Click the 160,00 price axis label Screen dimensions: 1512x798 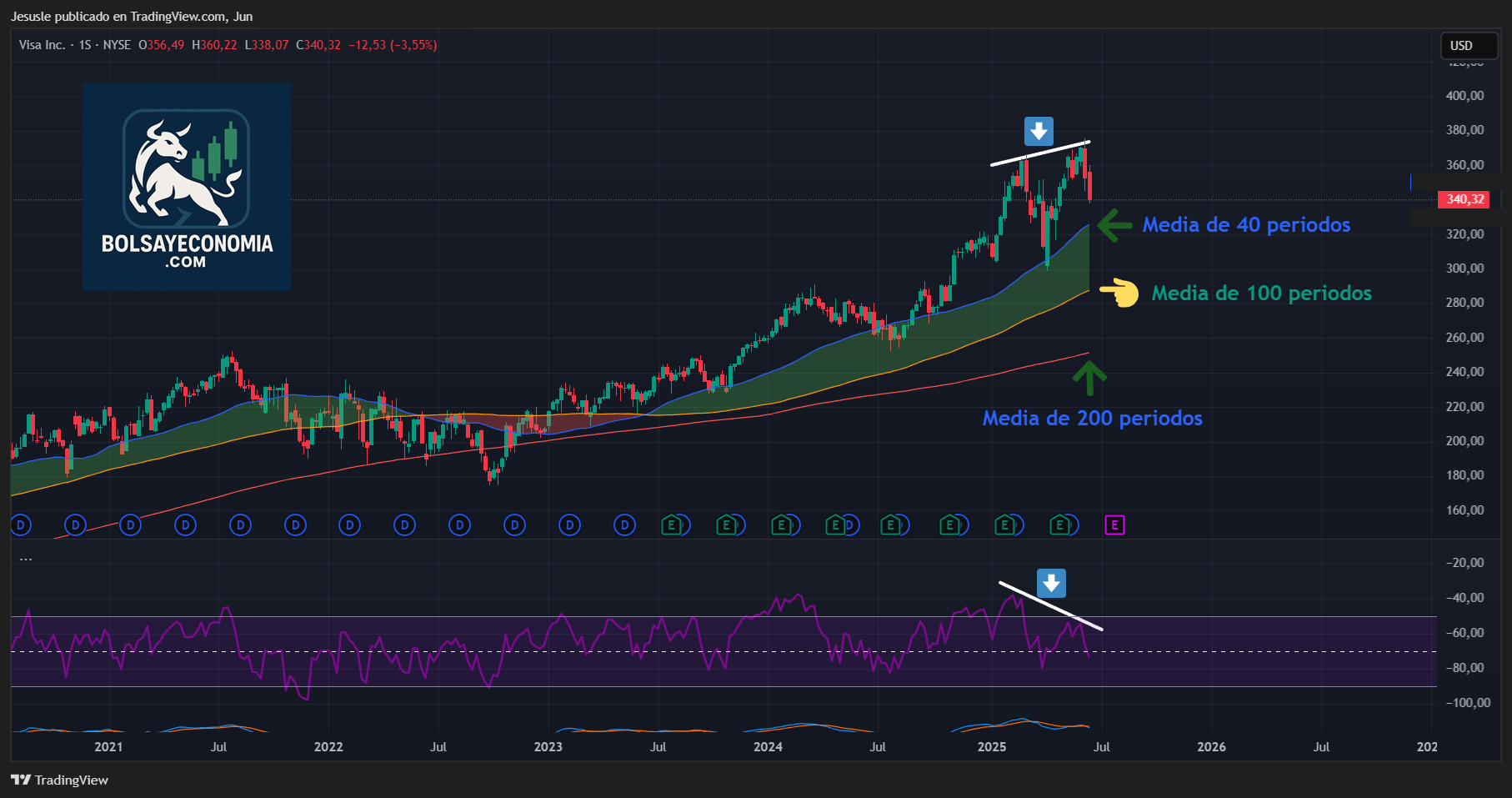pyautogui.click(x=1464, y=510)
